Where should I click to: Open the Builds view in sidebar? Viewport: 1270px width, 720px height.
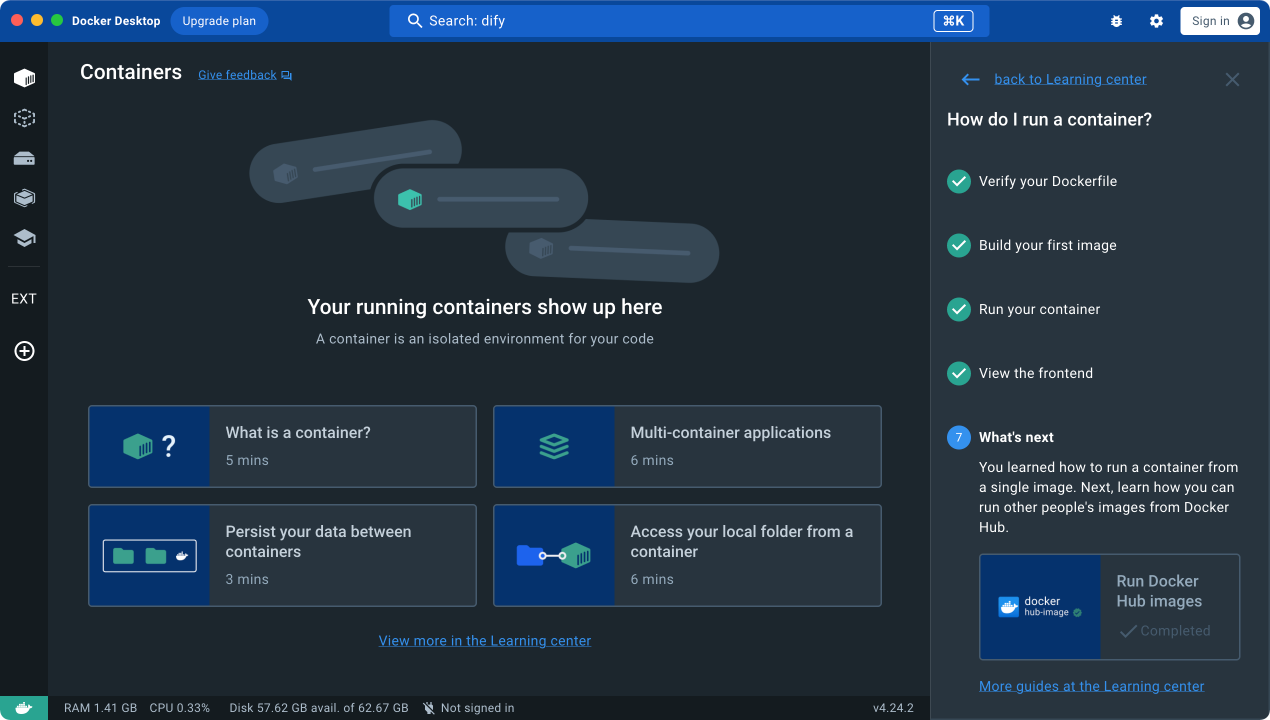(24, 198)
